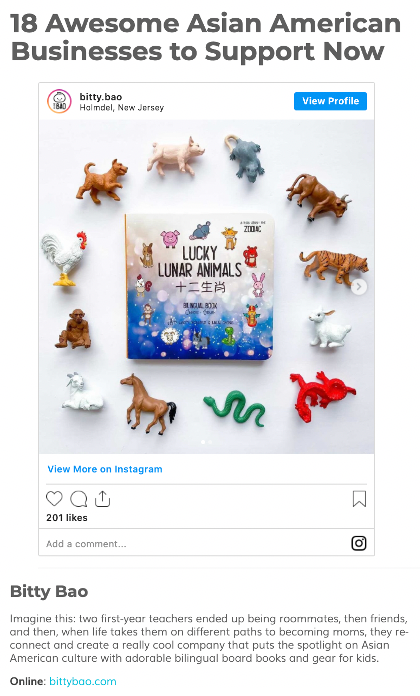Click the red dragon figurine in photo
The width and height of the screenshot is (420, 696).
coord(322,395)
